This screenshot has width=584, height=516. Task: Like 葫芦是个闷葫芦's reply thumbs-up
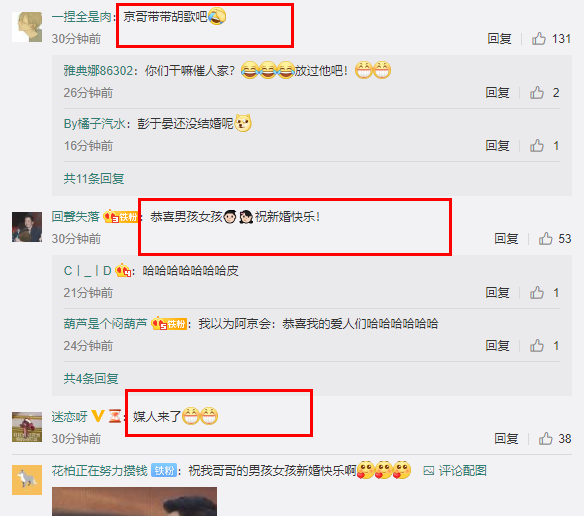click(537, 345)
